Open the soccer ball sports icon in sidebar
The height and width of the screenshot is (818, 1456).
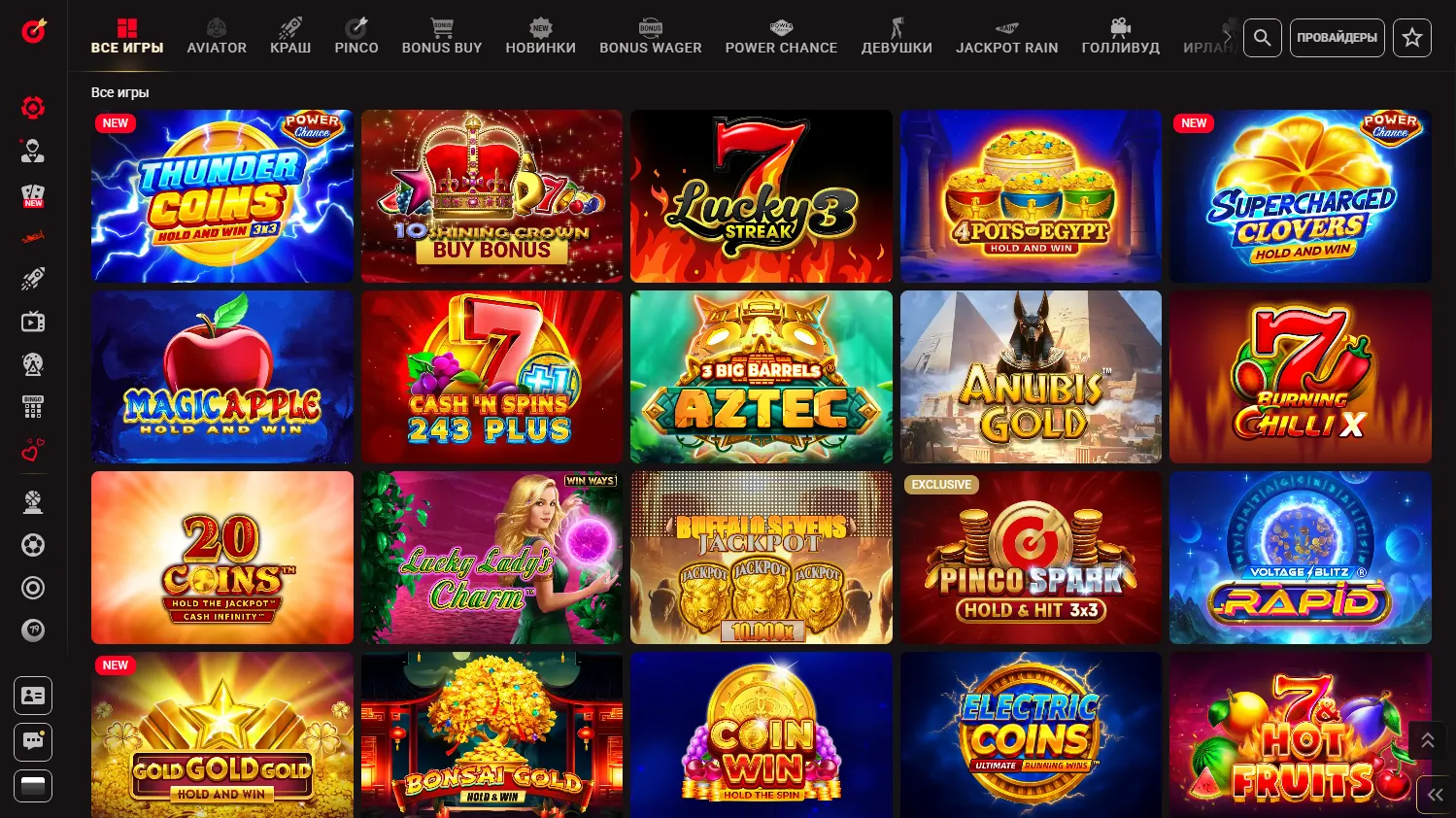pos(33,545)
